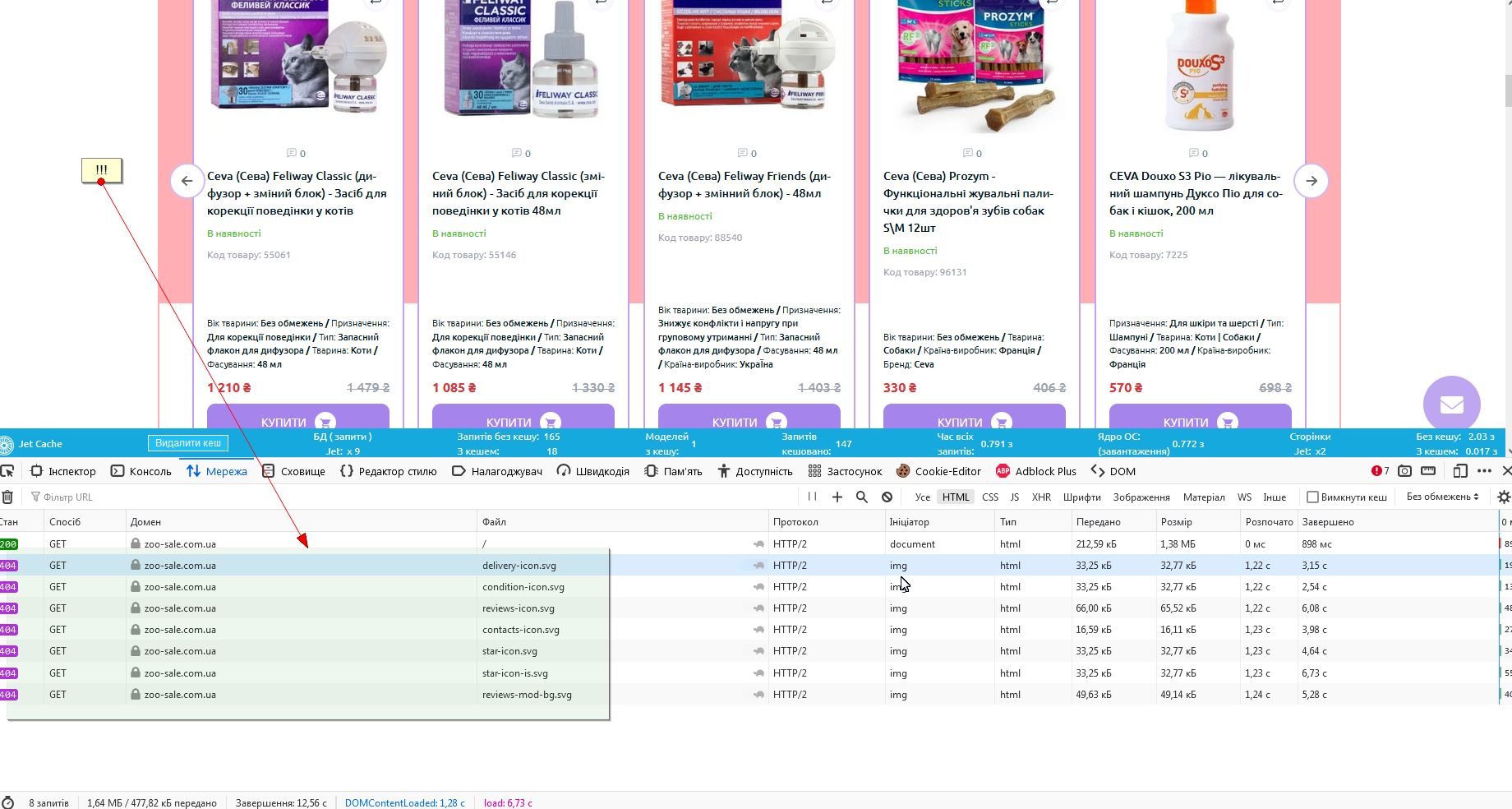Click comments icon on Douxo S3 Pio card
The image size is (1512, 809).
pyautogui.click(x=1194, y=153)
